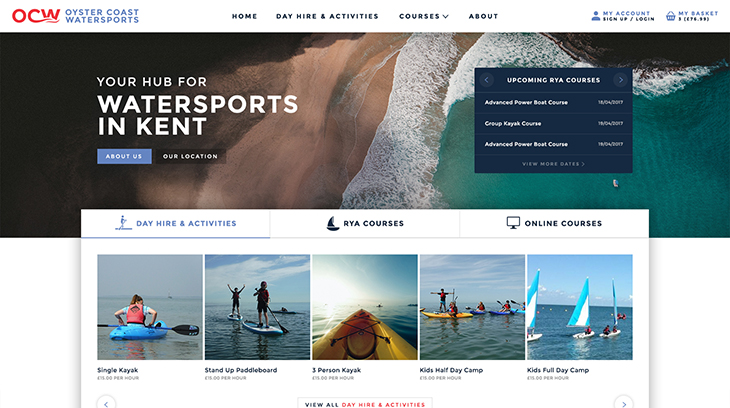Show previous upcoming RYA courses arrow
The image size is (730, 408).
487,80
